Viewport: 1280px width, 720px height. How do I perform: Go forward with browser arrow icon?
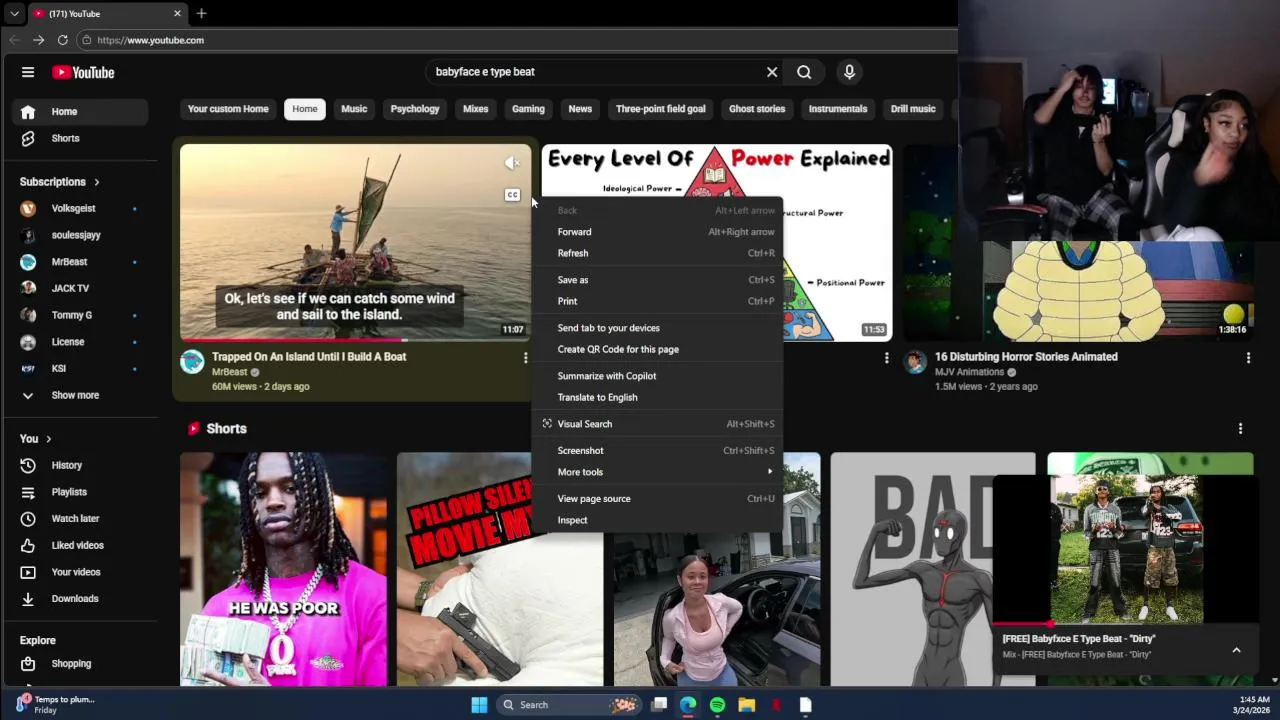click(38, 40)
